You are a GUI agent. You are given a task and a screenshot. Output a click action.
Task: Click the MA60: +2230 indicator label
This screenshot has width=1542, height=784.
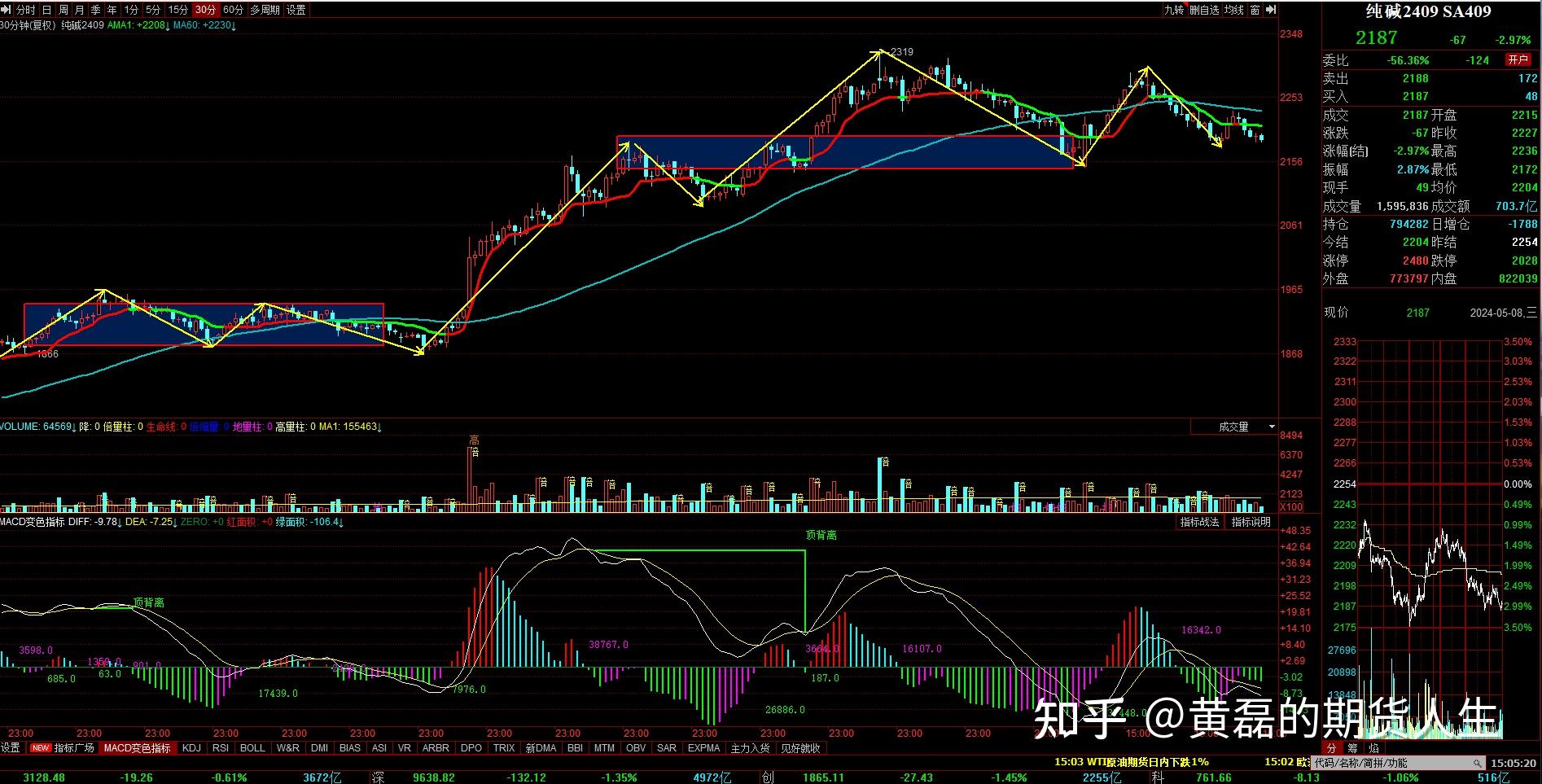204,25
